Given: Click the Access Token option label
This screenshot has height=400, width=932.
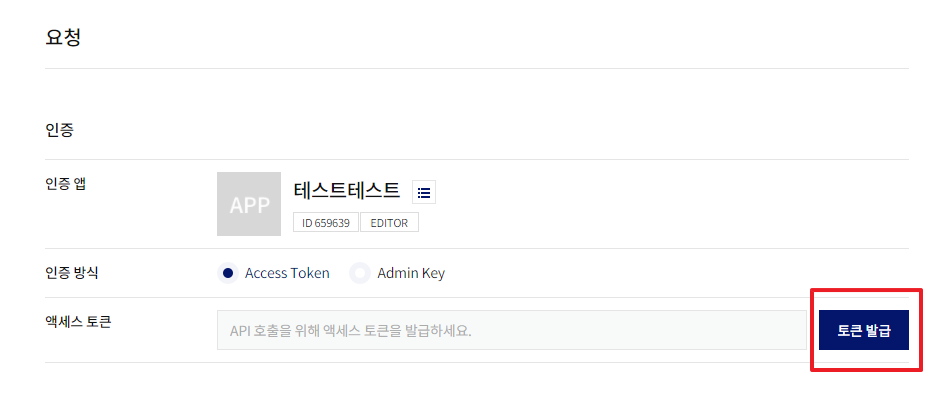Looking at the screenshot, I should click(x=287, y=273).
